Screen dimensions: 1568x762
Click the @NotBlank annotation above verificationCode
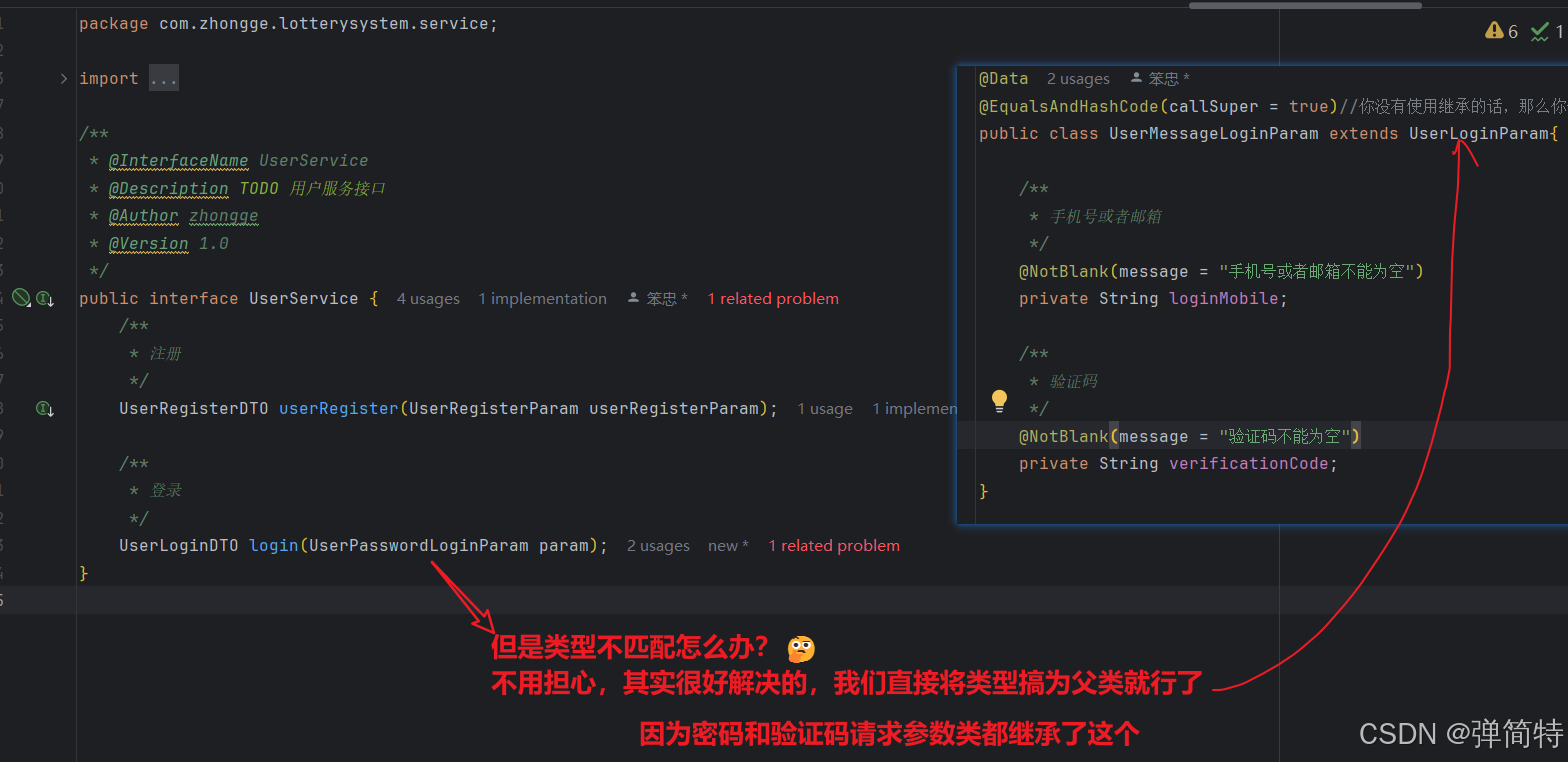pos(1064,436)
